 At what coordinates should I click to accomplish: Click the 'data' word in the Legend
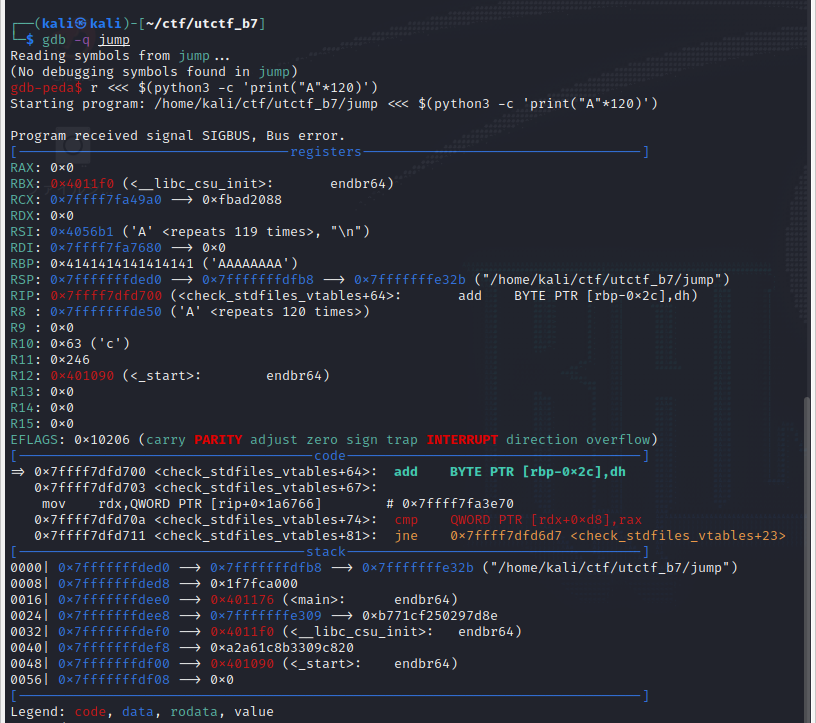(138, 712)
